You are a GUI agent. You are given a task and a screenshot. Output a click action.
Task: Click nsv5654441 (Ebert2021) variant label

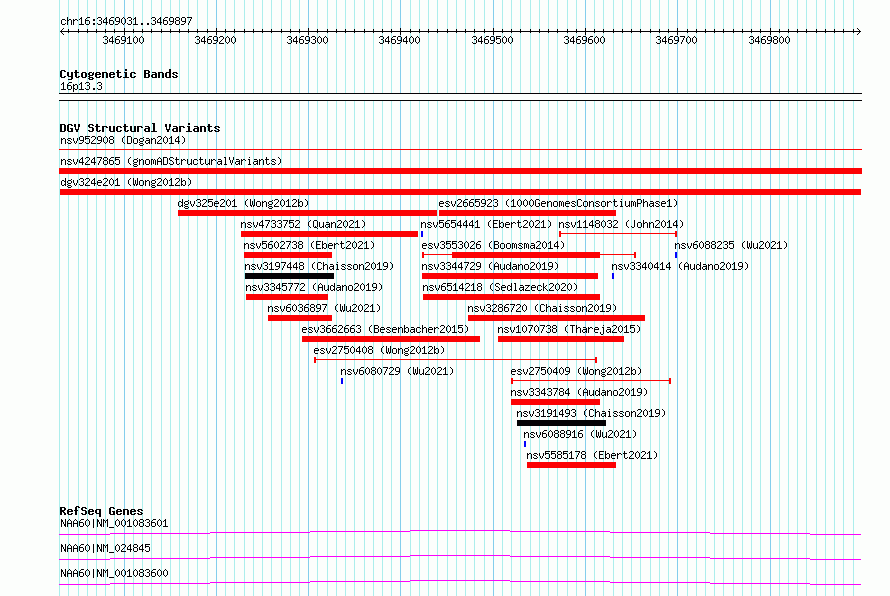[x=486, y=224]
